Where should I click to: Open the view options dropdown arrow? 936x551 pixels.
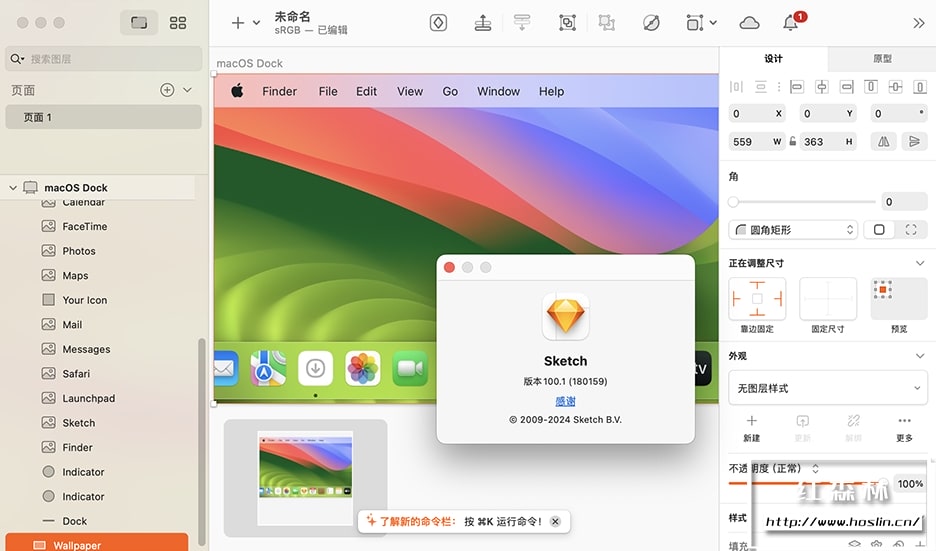pos(713,23)
